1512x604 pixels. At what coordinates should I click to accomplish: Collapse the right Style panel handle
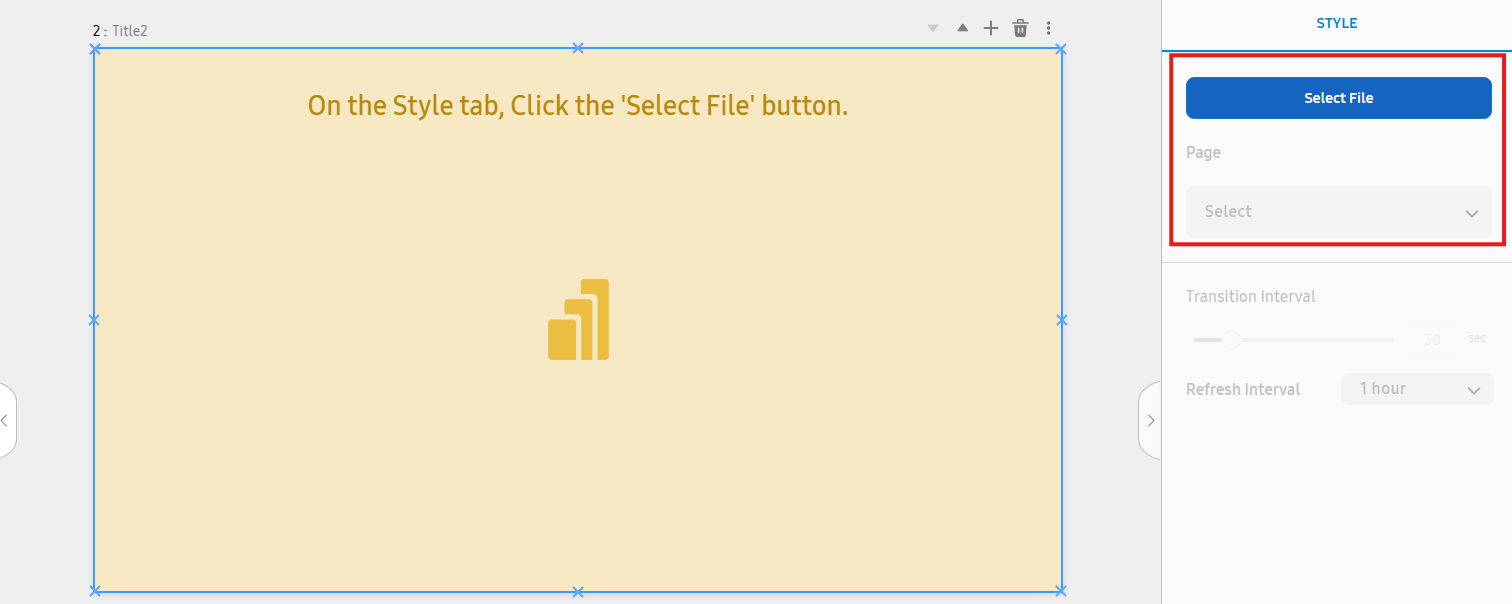[x=1150, y=421]
